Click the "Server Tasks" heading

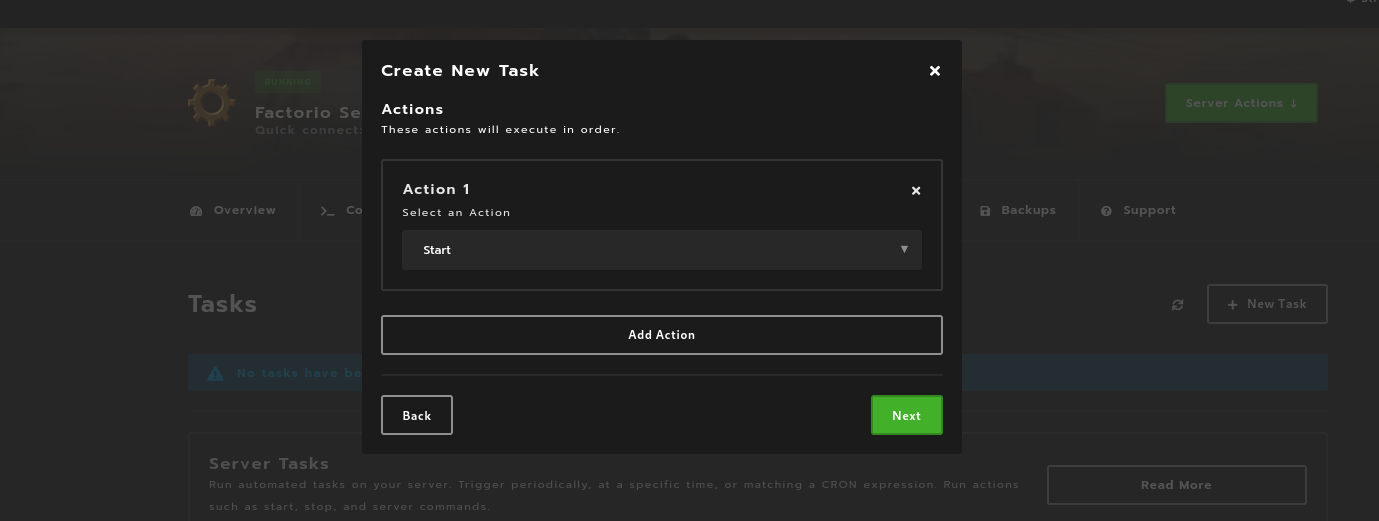click(269, 464)
